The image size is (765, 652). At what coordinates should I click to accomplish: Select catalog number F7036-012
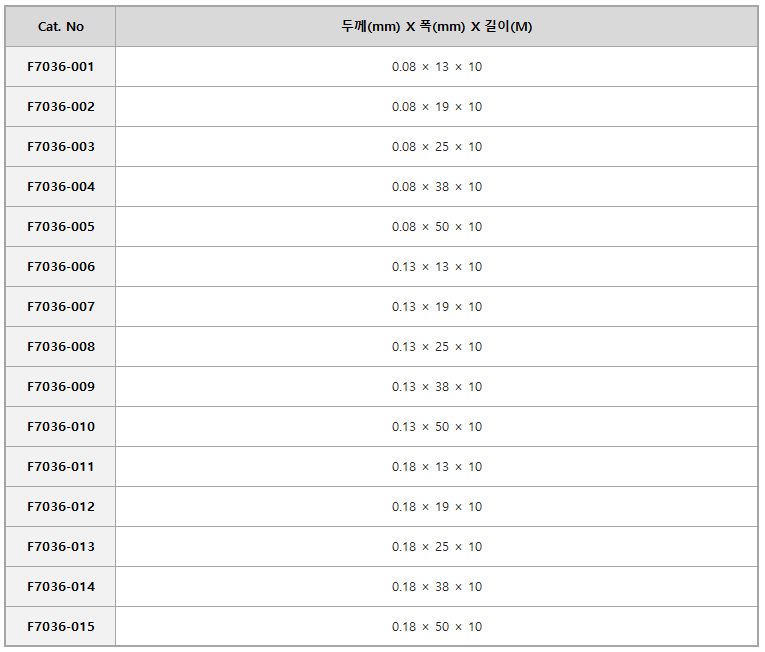pos(60,507)
